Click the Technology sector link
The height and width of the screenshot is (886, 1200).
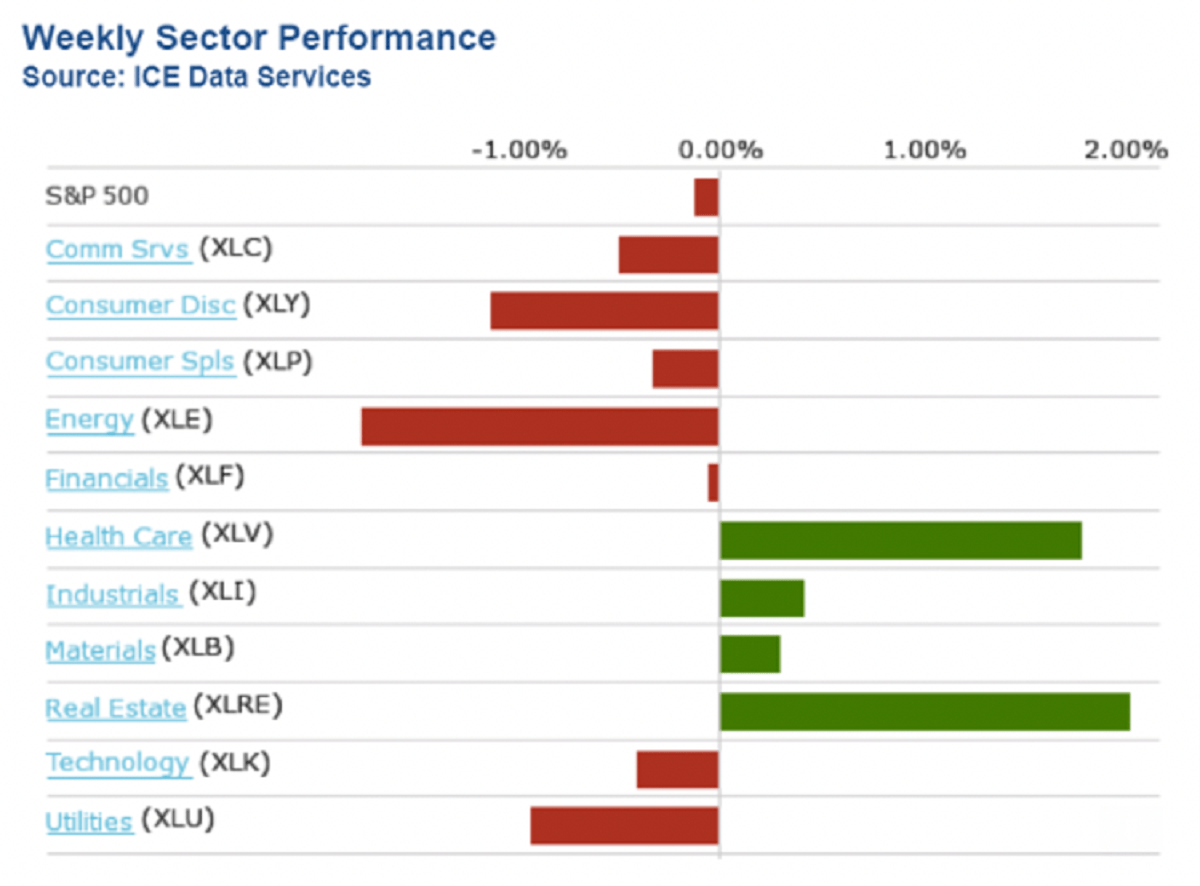pos(117,763)
